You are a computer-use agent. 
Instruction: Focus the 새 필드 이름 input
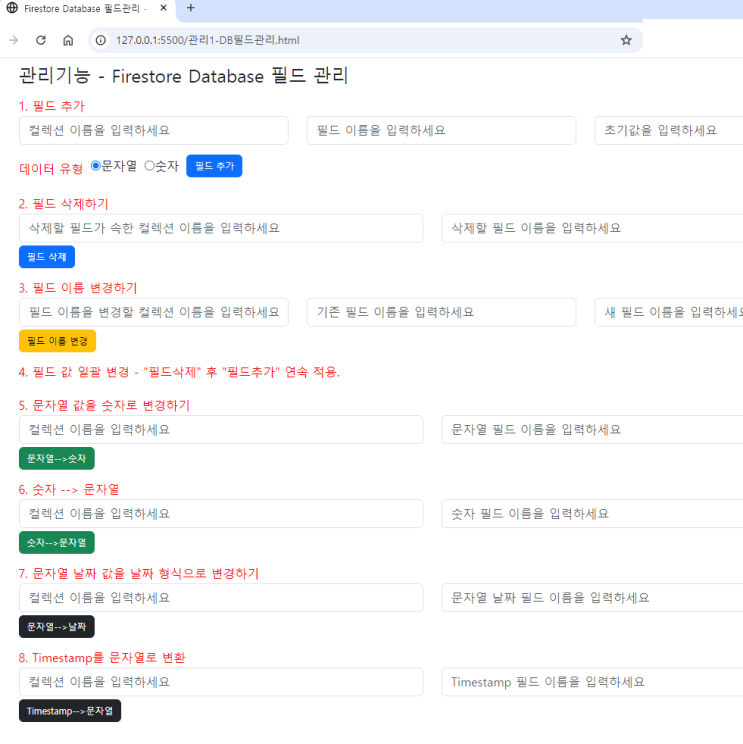[669, 312]
